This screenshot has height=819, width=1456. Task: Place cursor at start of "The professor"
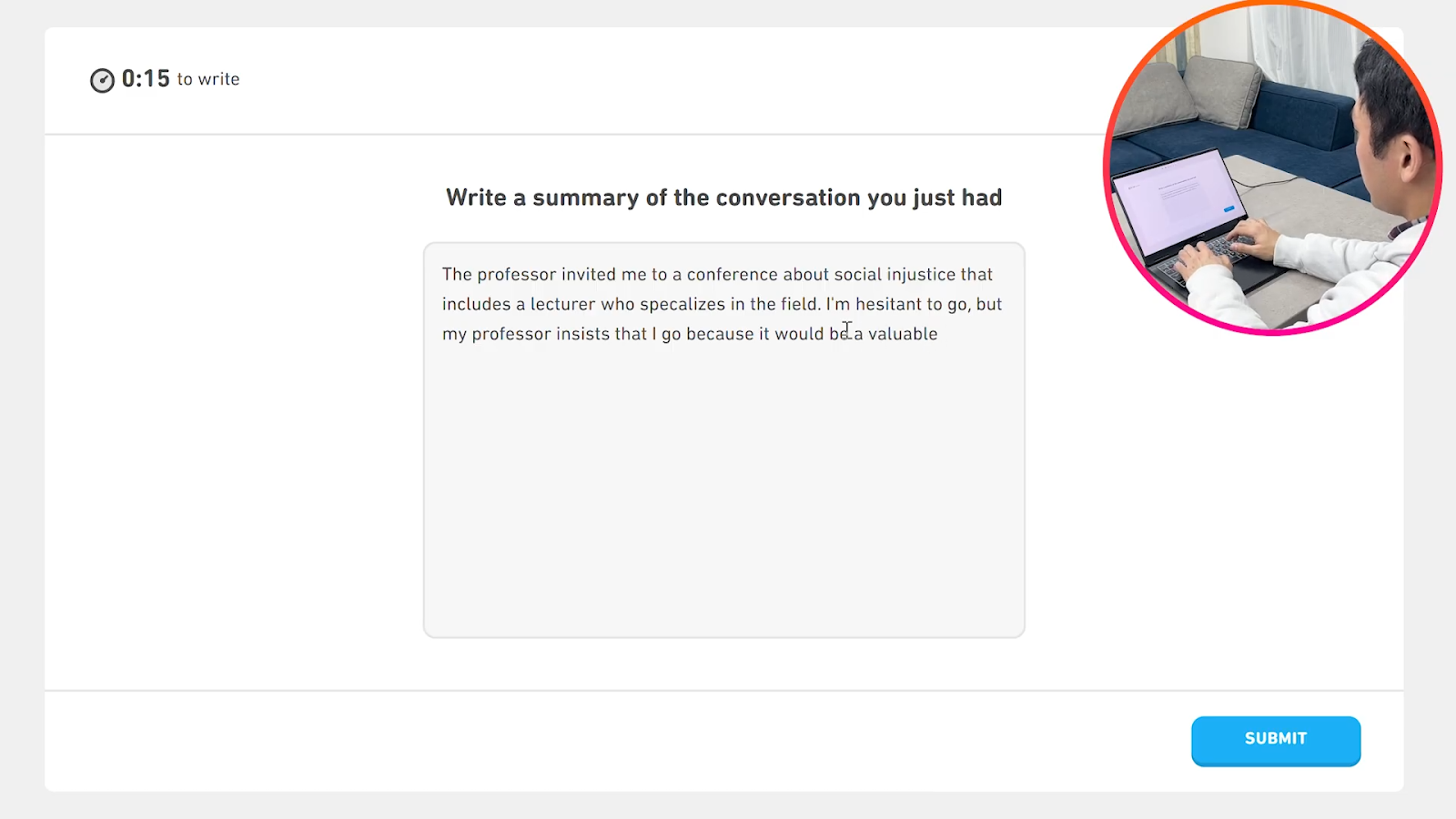443,275
